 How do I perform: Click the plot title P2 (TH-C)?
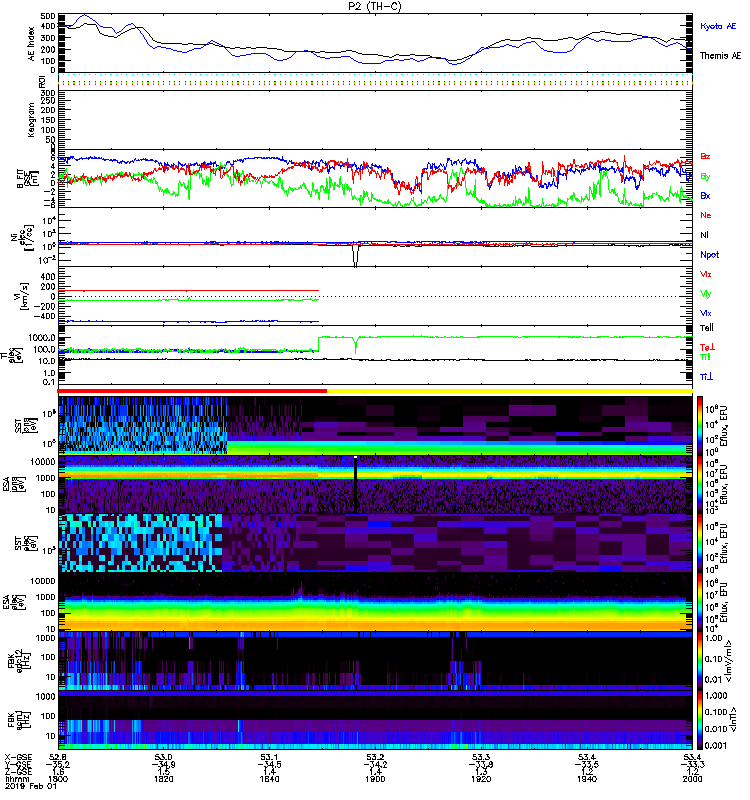[x=374, y=6]
